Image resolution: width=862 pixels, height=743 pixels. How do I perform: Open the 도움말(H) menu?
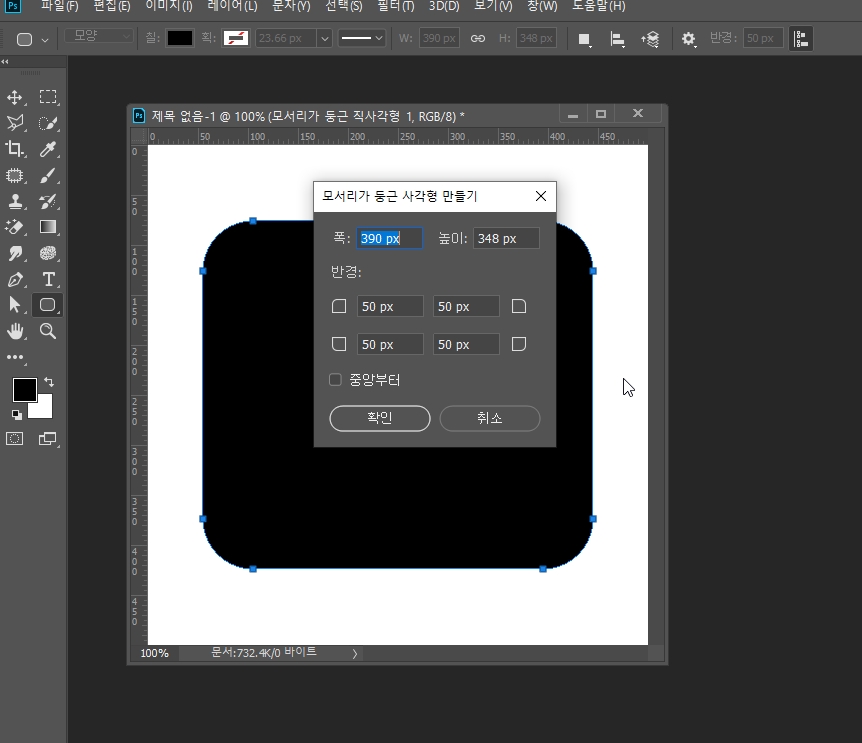599,6
